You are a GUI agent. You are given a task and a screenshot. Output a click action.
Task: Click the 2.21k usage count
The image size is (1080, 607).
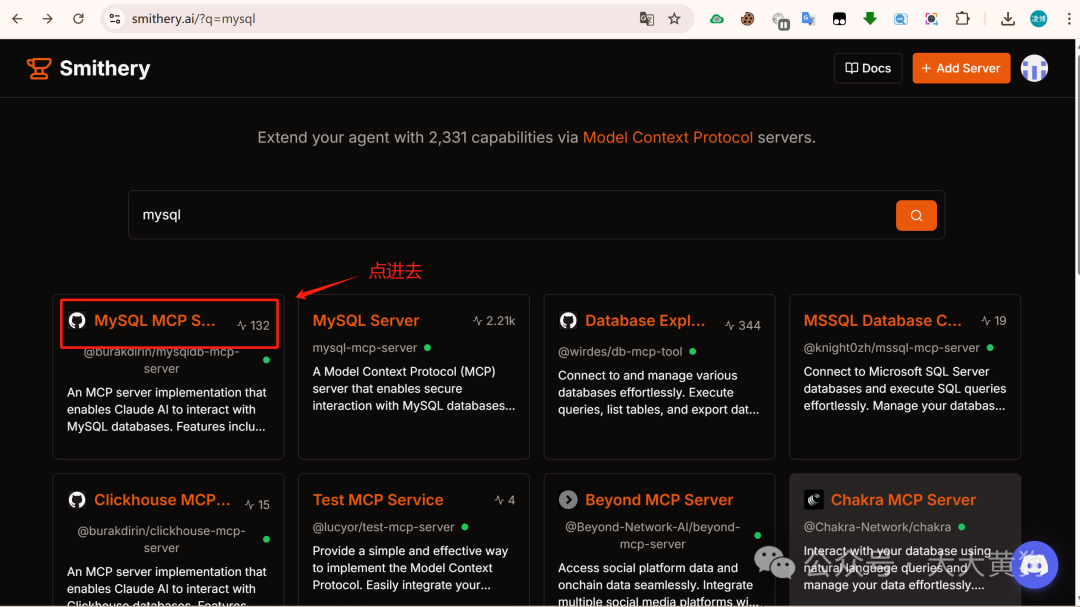coord(494,320)
